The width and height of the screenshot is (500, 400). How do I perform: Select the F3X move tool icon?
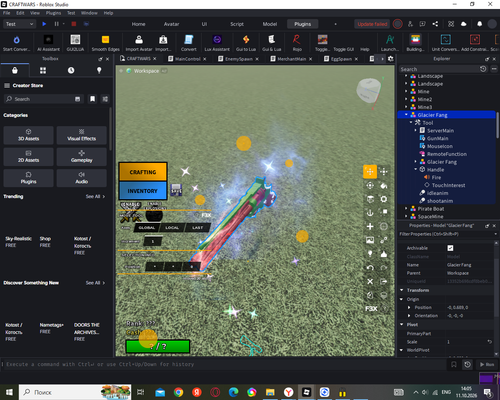370,172
